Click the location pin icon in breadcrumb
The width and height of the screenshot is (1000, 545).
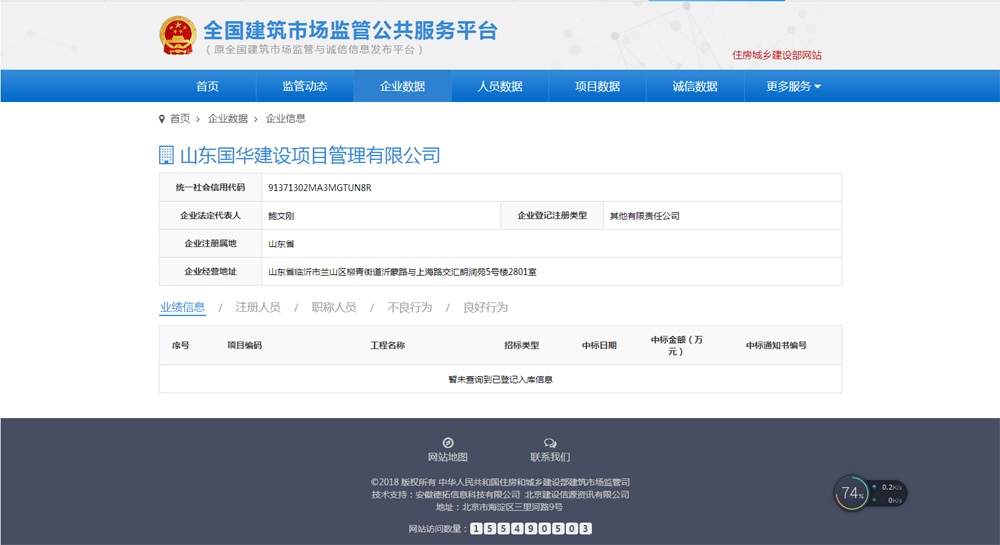coord(162,119)
